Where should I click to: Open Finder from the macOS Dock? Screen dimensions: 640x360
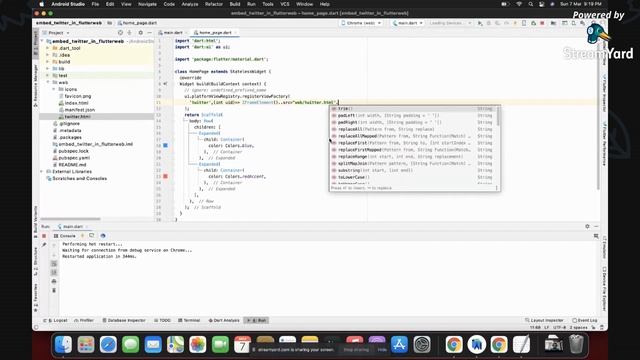(x=63, y=345)
